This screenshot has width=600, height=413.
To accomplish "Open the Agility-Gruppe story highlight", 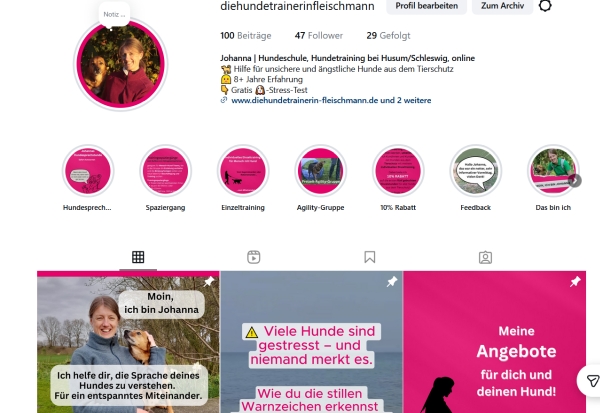I will click(321, 171).
